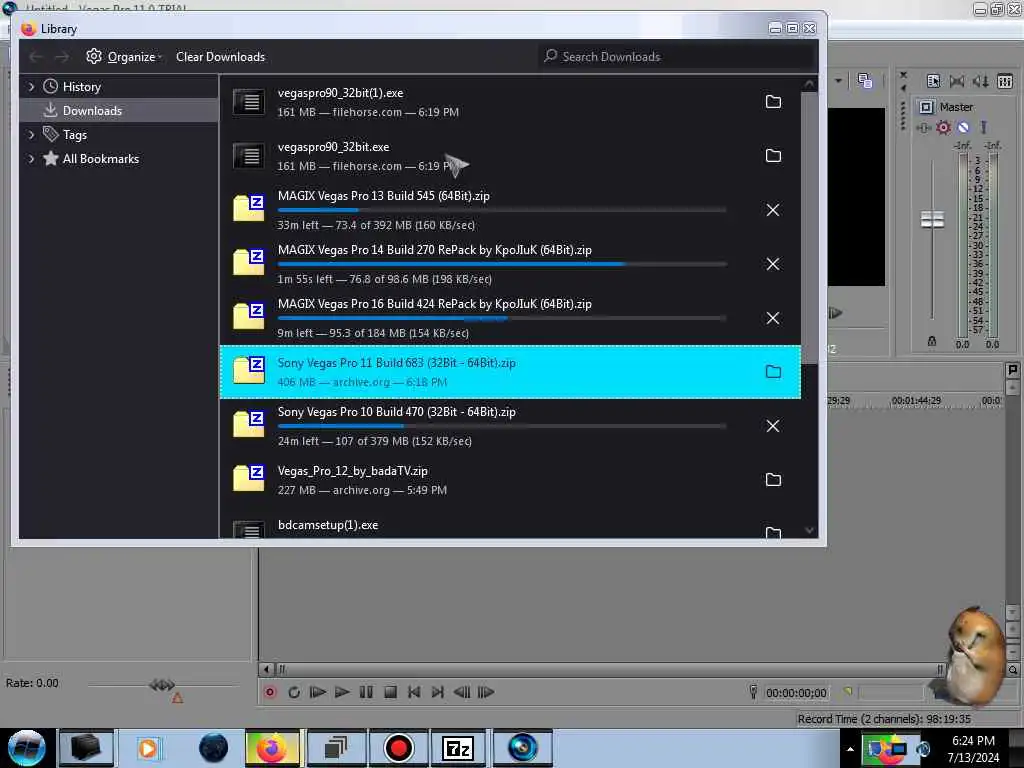The image size is (1024, 768).
Task: Select MAGIX Vegas Pro 14 Build 270 entry
Action: pyautogui.click(x=510, y=264)
